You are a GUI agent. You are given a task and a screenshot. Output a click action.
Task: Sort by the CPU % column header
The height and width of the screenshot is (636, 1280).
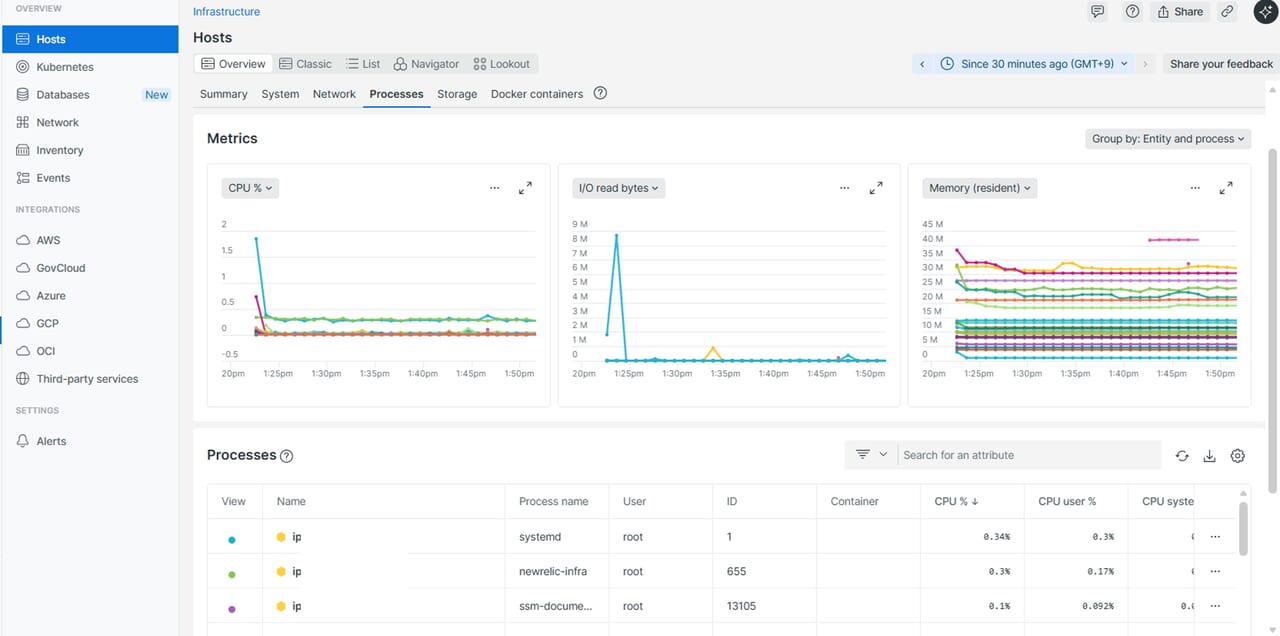point(955,501)
